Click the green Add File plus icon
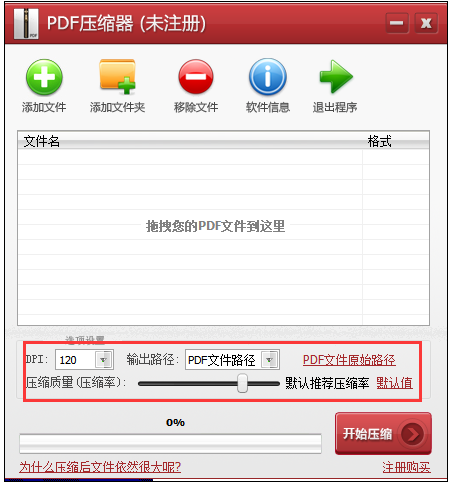The height and width of the screenshot is (485, 450). [x=44, y=77]
